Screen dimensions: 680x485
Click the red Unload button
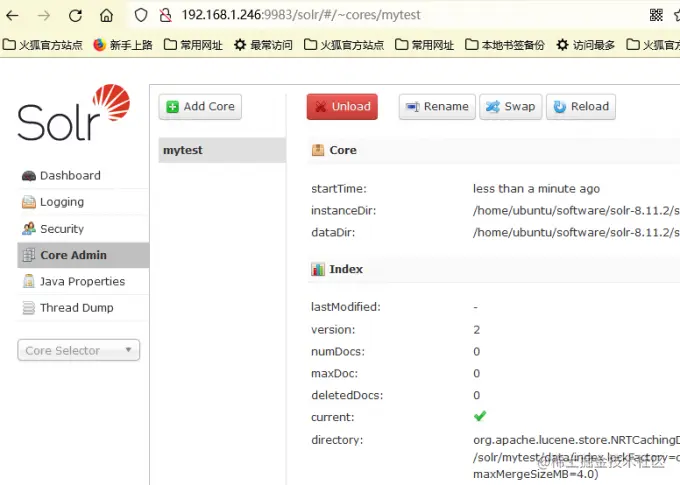(x=342, y=107)
